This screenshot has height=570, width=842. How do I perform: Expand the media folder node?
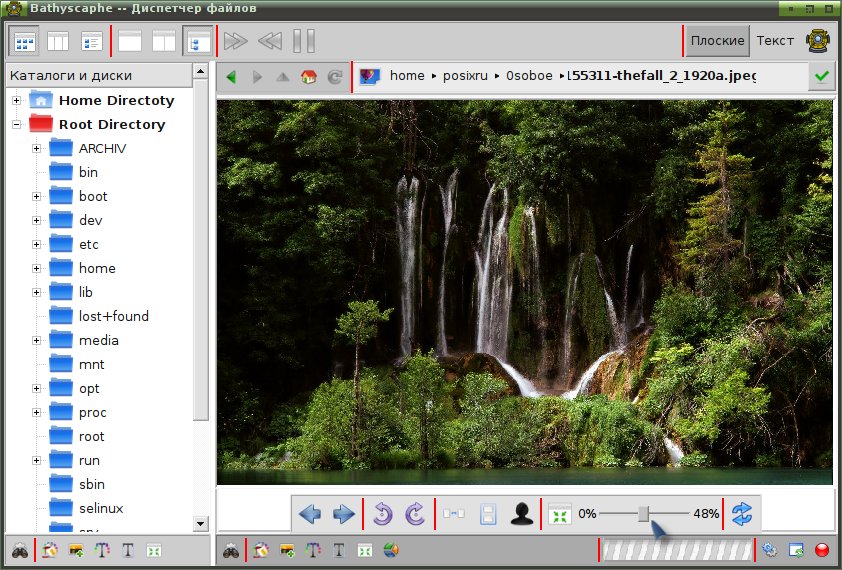click(x=37, y=341)
